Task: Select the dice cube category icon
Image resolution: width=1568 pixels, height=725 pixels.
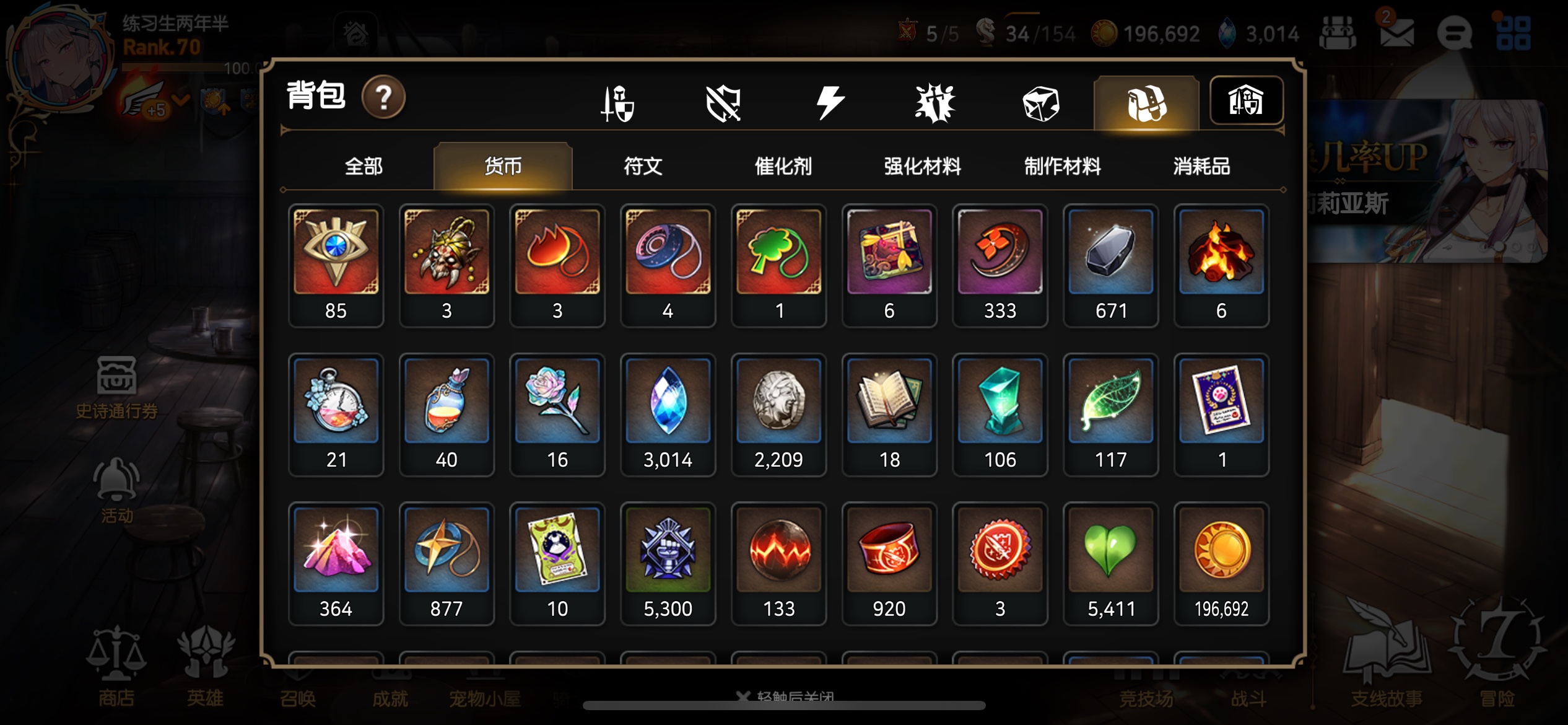Action: (x=1041, y=103)
